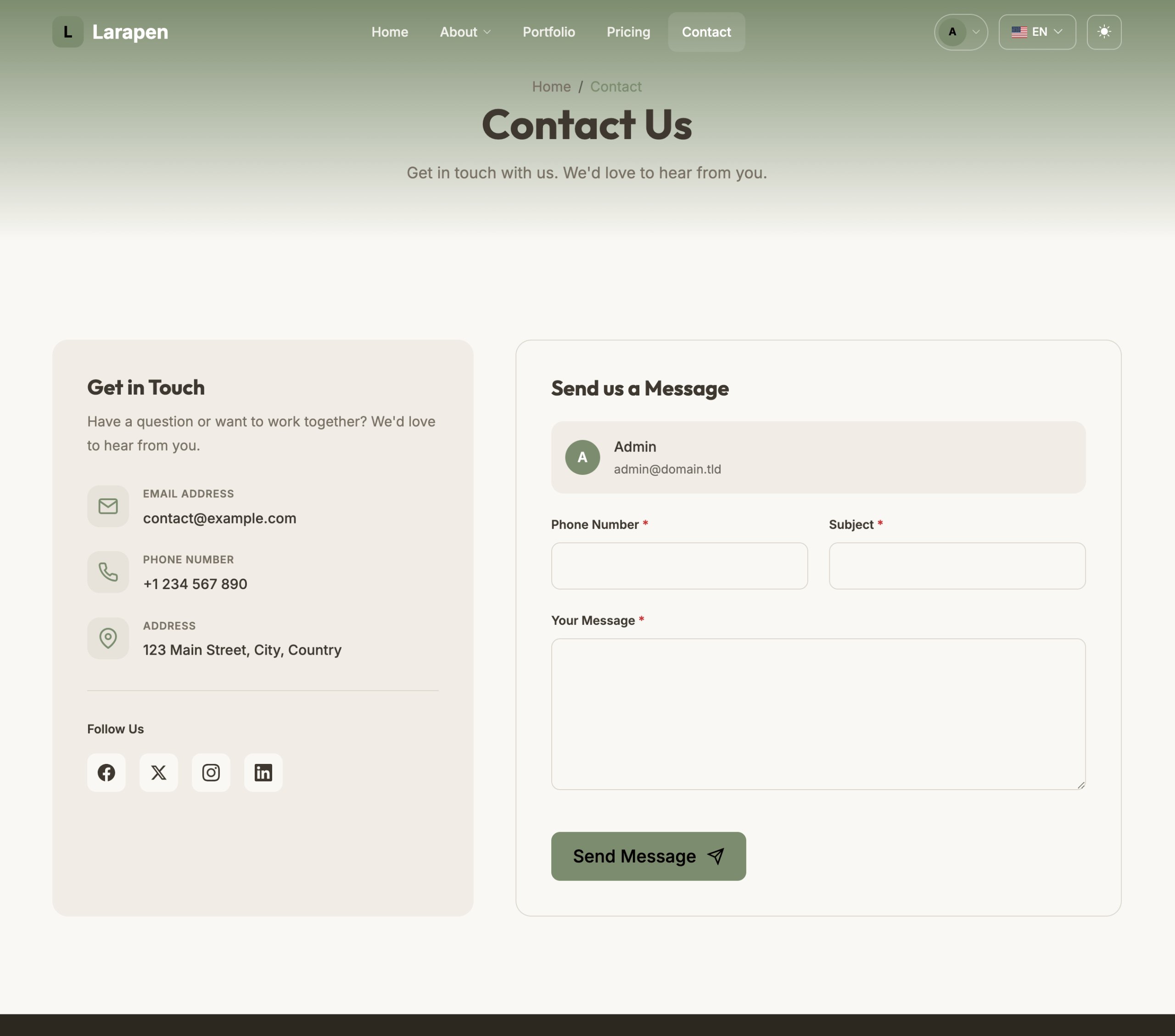Click the envelope email icon
The height and width of the screenshot is (1036, 1175).
[108, 506]
